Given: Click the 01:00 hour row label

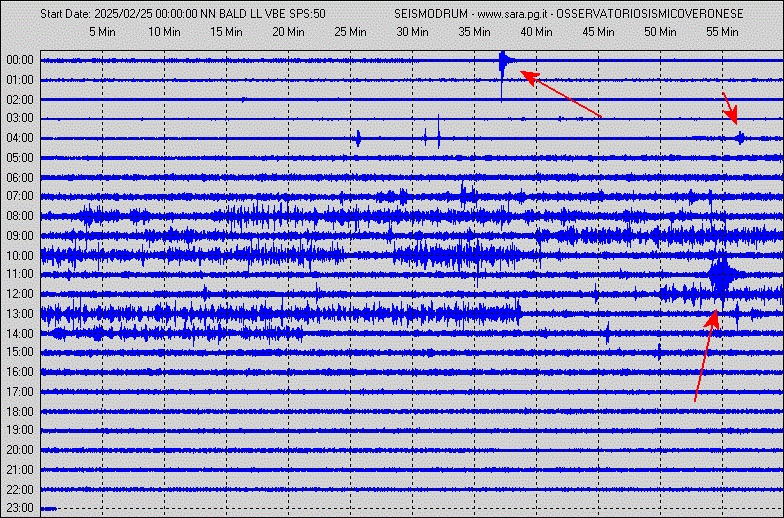Looking at the screenshot, I should (x=20, y=80).
